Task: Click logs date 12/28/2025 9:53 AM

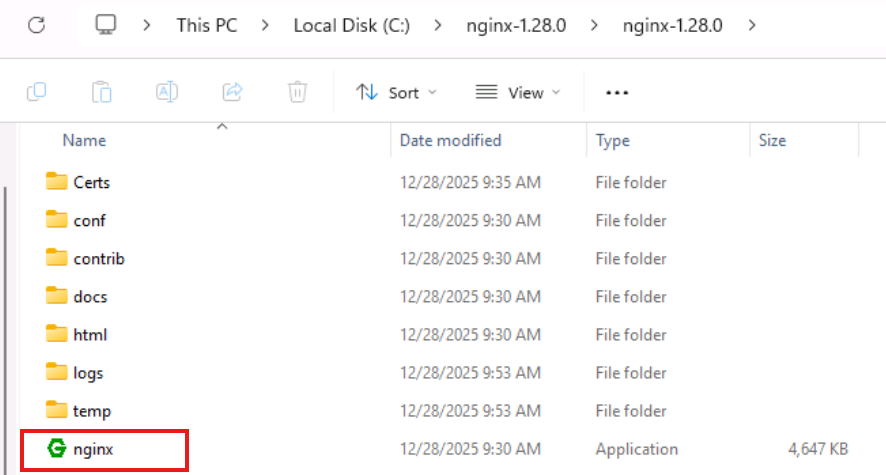Action: [x=470, y=373]
